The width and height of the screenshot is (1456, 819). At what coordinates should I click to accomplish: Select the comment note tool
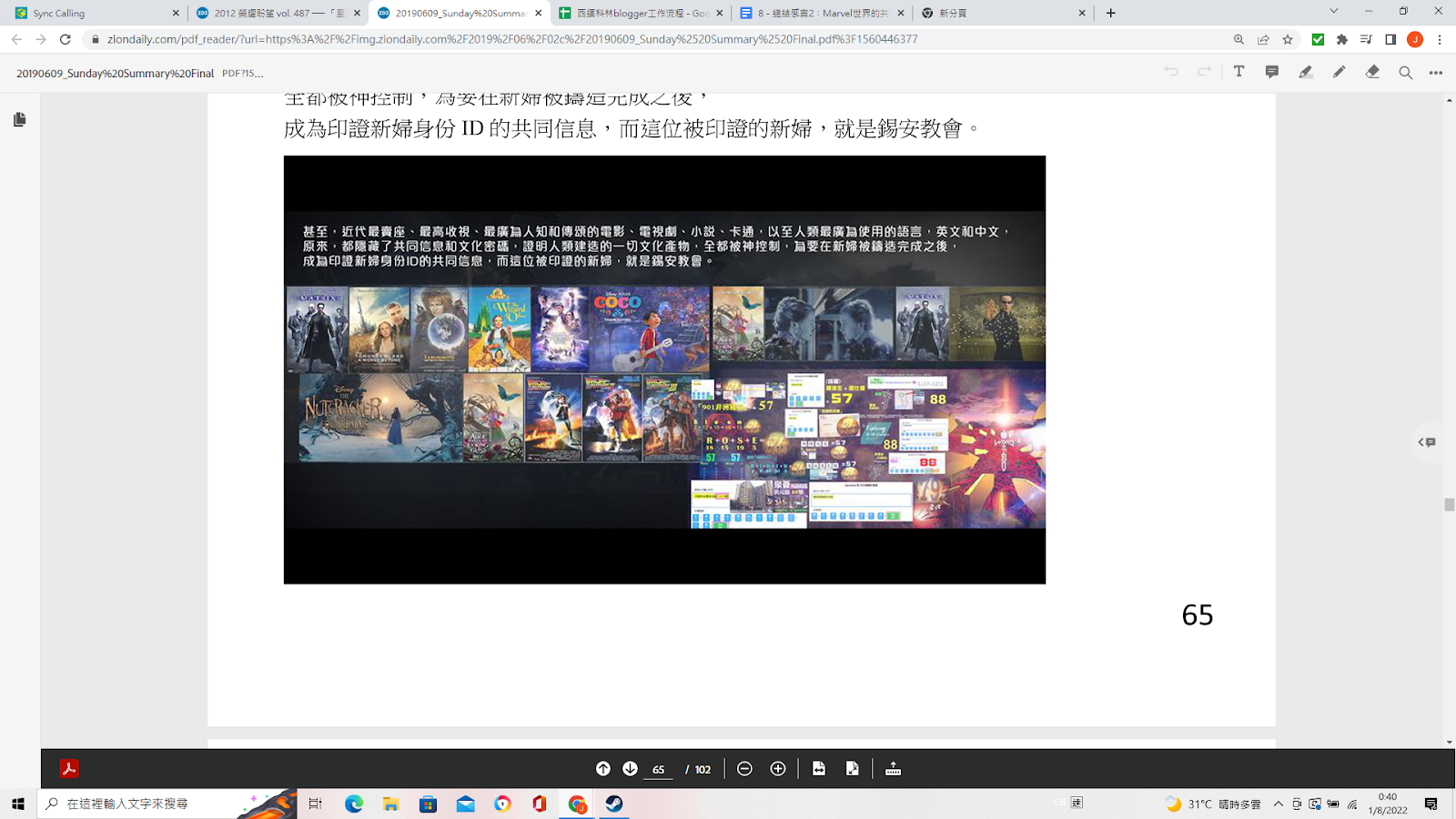click(x=1272, y=72)
